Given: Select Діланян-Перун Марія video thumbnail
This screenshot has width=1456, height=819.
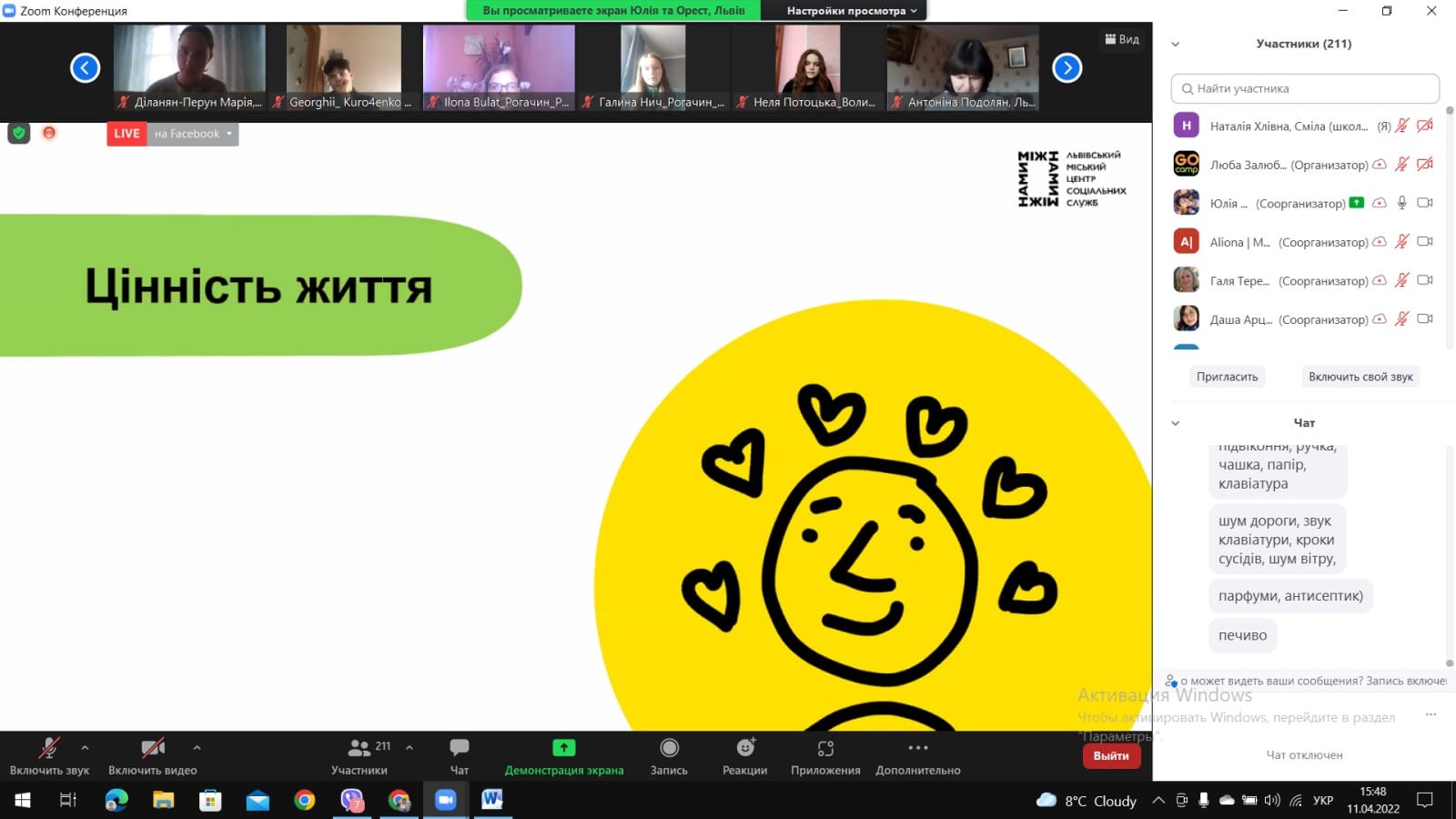Looking at the screenshot, I should click(190, 67).
